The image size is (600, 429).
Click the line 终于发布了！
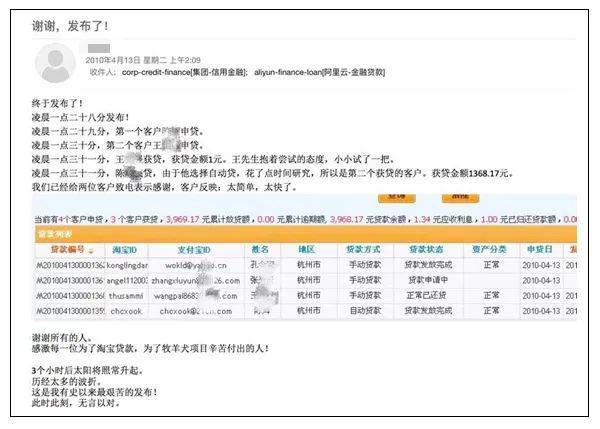point(57,103)
